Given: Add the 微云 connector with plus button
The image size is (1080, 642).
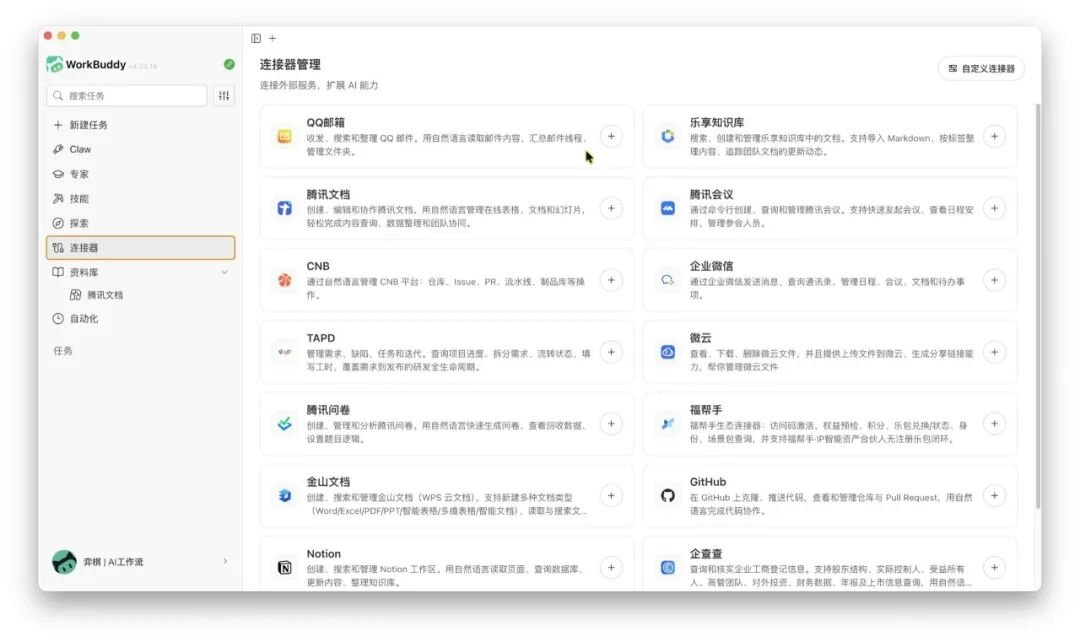Looking at the screenshot, I should pyautogui.click(x=994, y=352).
